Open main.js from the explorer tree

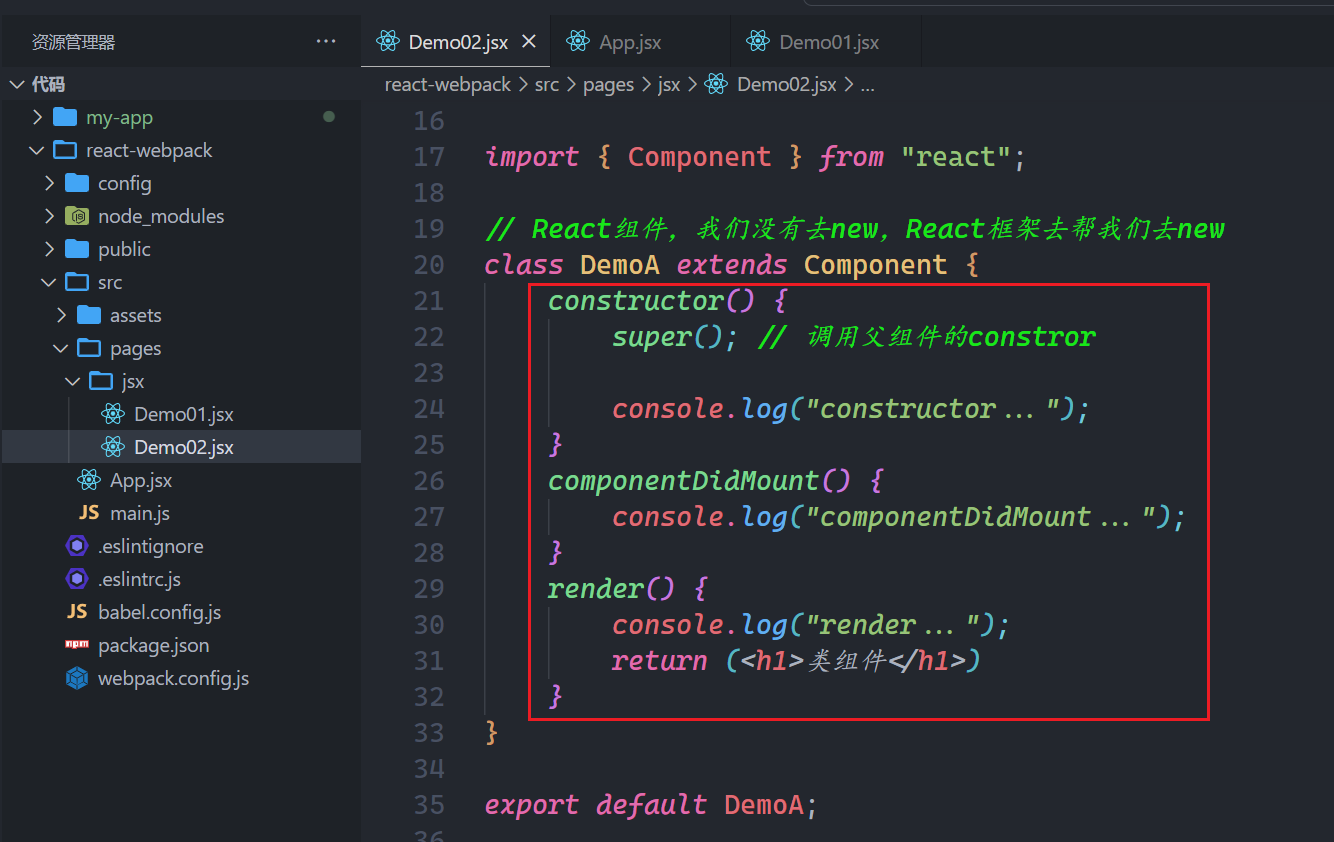[x=181, y=513]
